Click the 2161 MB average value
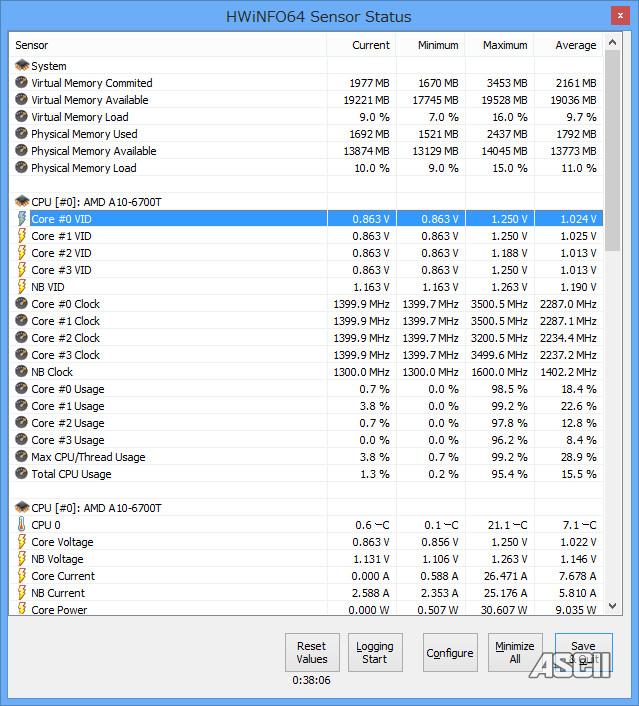 tap(576, 83)
